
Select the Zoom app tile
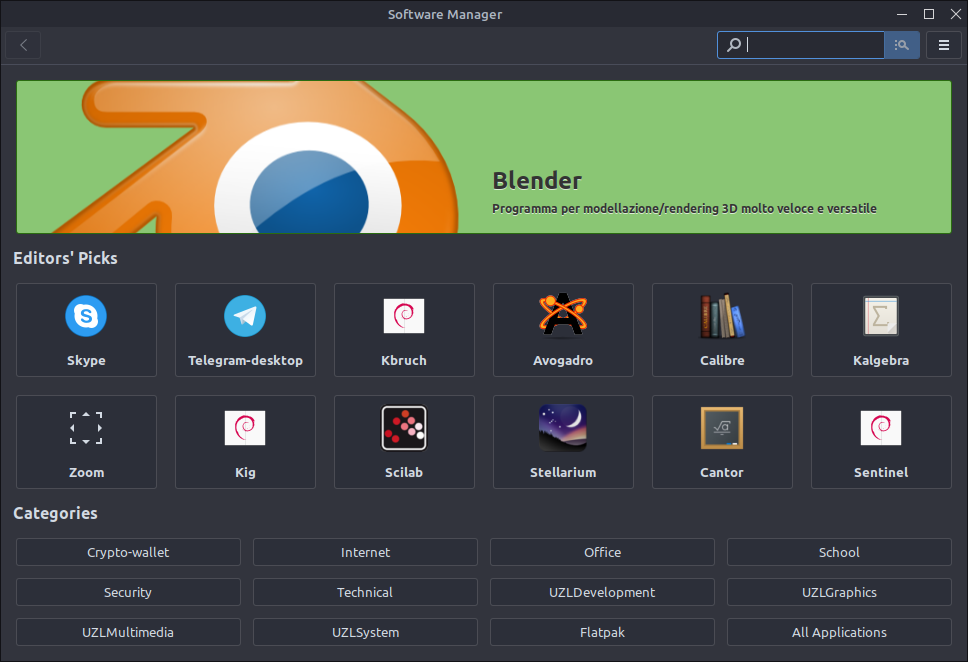pyautogui.click(x=86, y=442)
